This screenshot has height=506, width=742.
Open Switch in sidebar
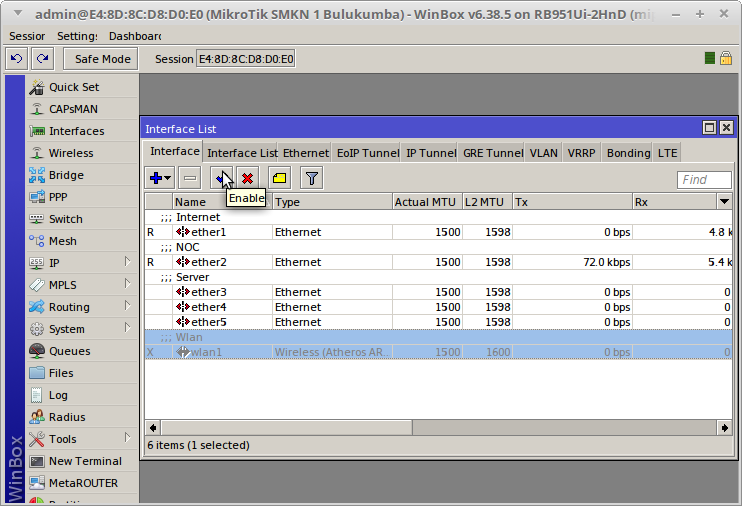[82, 219]
